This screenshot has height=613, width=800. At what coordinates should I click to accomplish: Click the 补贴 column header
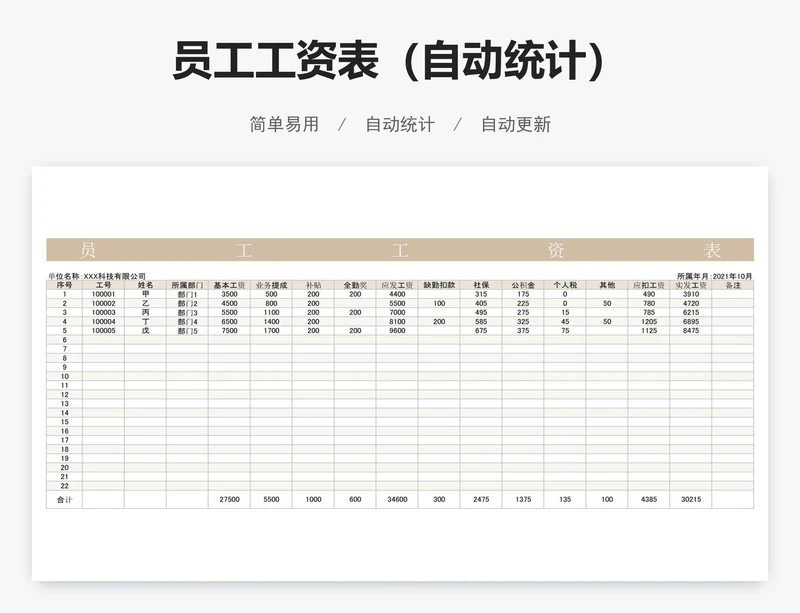point(313,285)
